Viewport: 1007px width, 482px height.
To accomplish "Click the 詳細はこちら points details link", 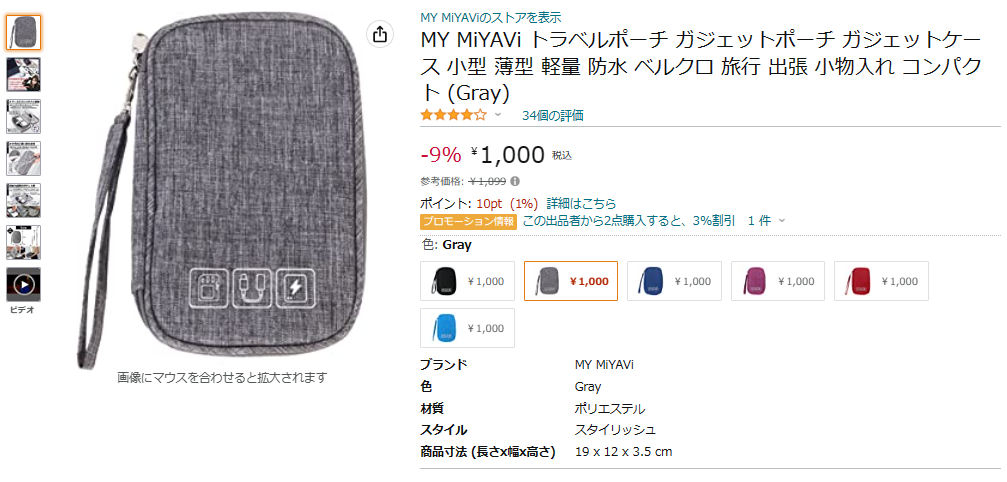I will click(x=581, y=203).
